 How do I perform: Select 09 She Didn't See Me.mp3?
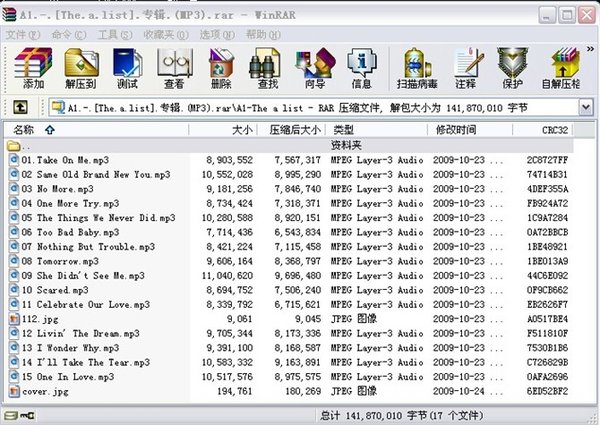83,276
